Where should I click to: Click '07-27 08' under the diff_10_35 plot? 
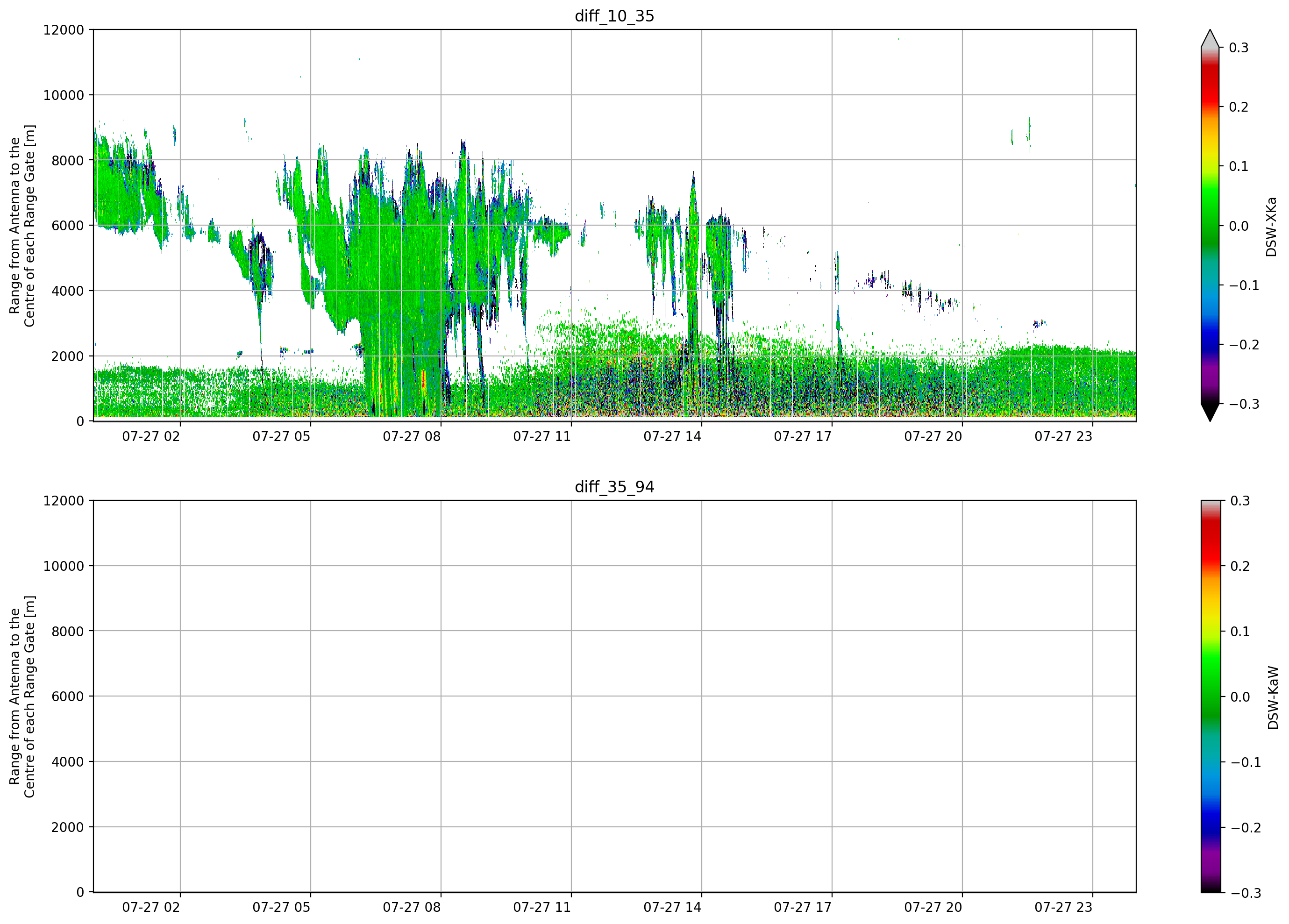[x=412, y=436]
